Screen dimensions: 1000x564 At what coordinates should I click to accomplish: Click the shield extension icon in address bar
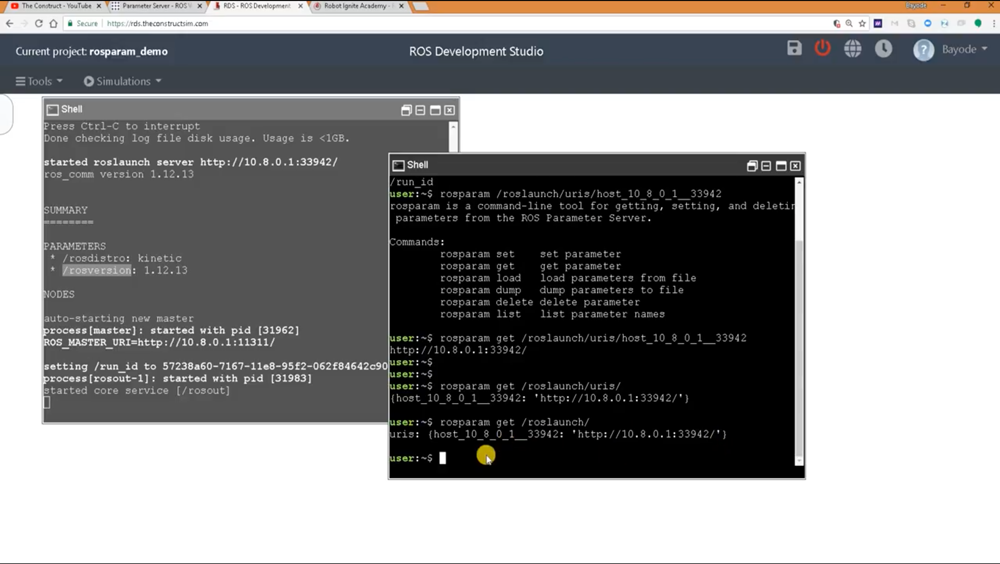[x=837, y=24]
